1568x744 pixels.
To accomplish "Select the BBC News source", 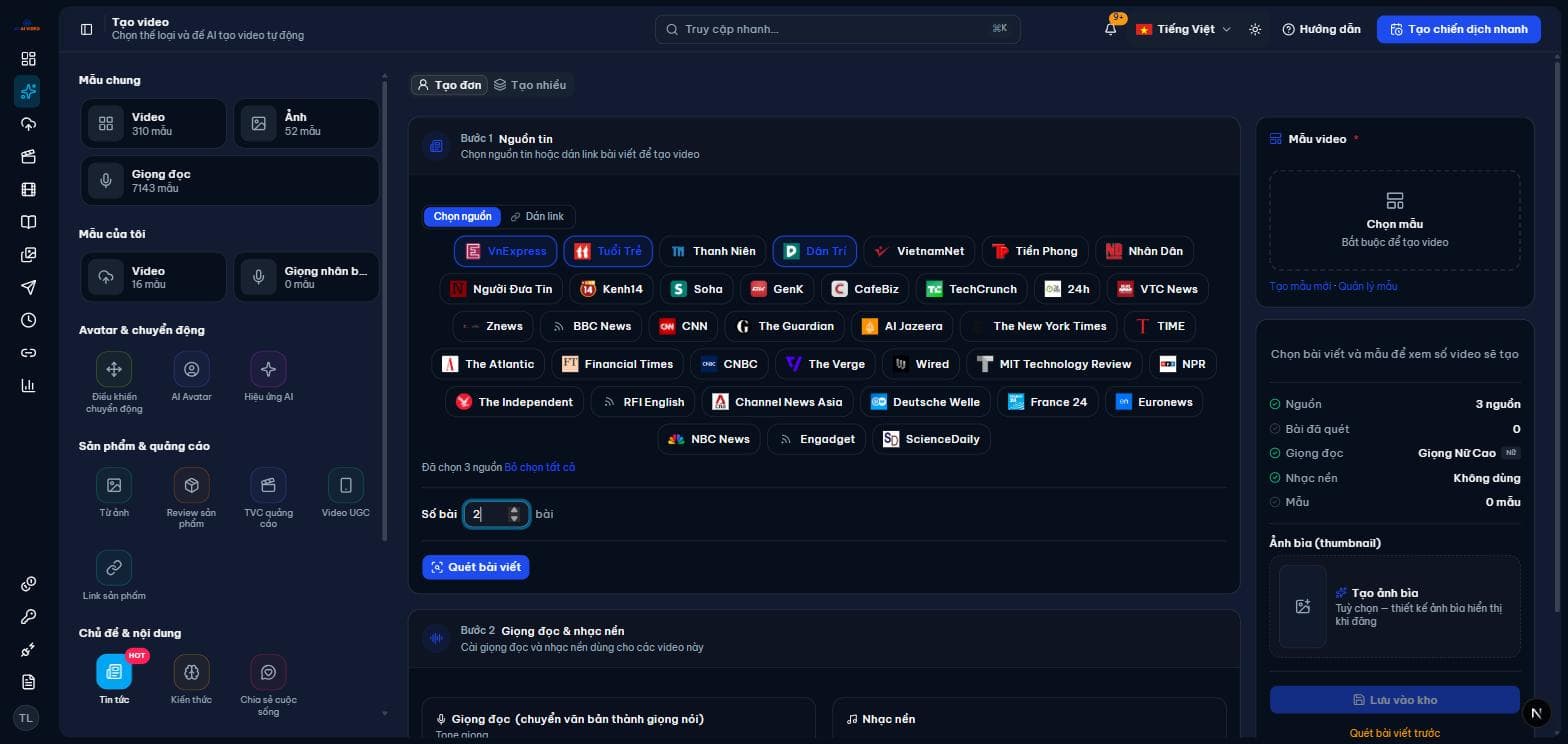I will coord(591,326).
